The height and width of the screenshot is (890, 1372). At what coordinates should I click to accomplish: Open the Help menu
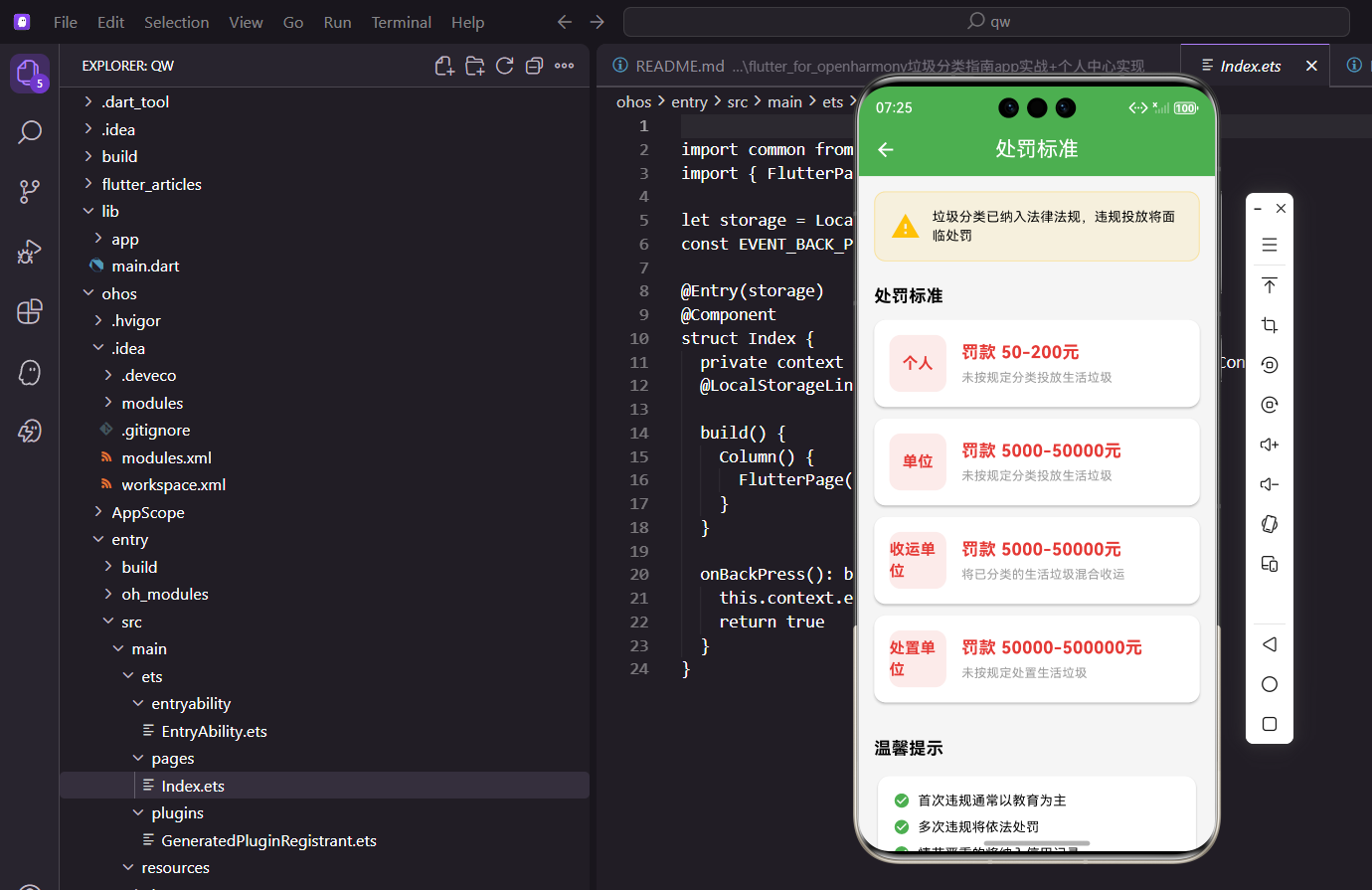[x=467, y=22]
